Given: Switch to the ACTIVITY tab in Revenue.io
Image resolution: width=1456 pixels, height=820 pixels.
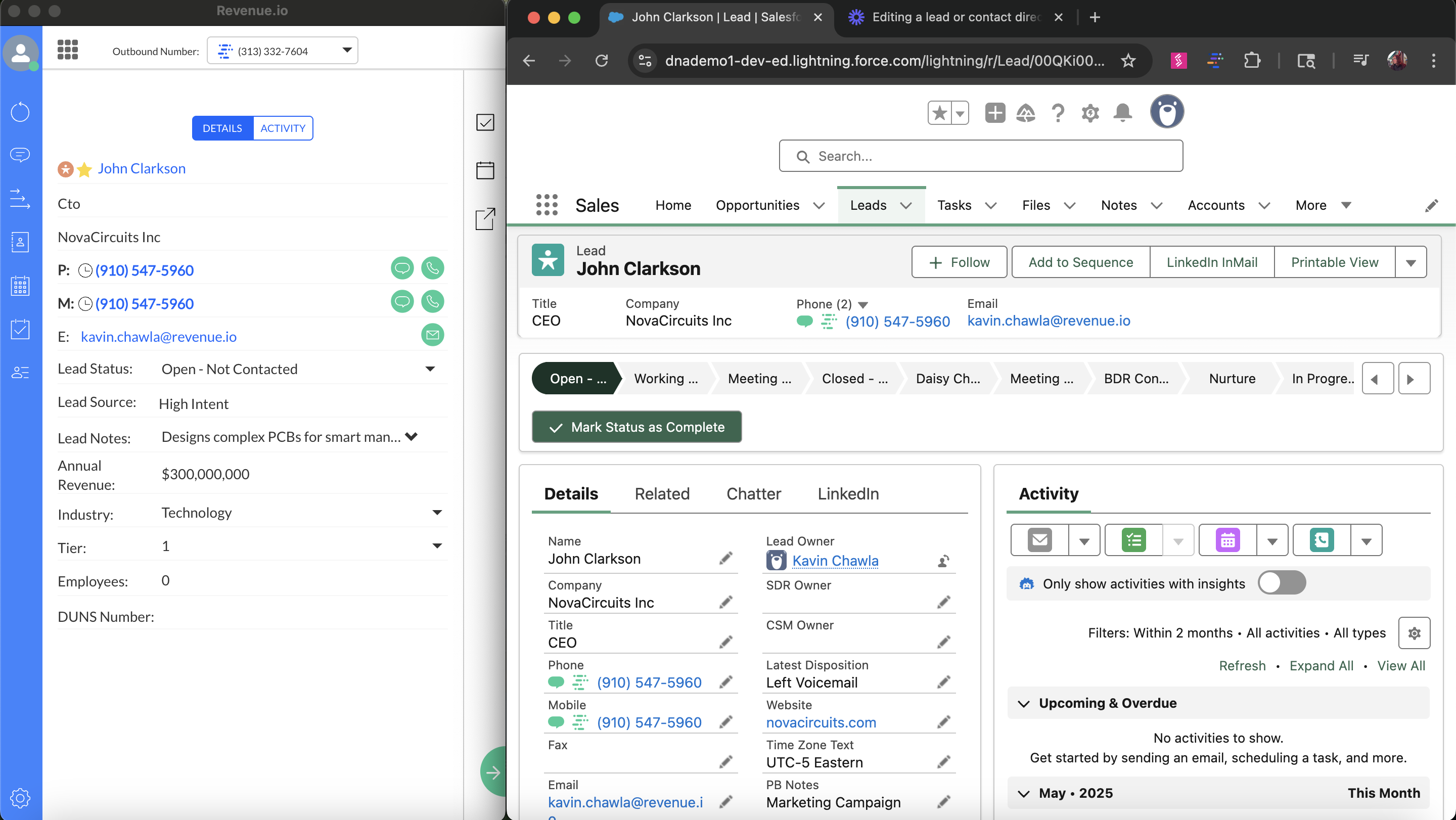Looking at the screenshot, I should click(x=283, y=128).
